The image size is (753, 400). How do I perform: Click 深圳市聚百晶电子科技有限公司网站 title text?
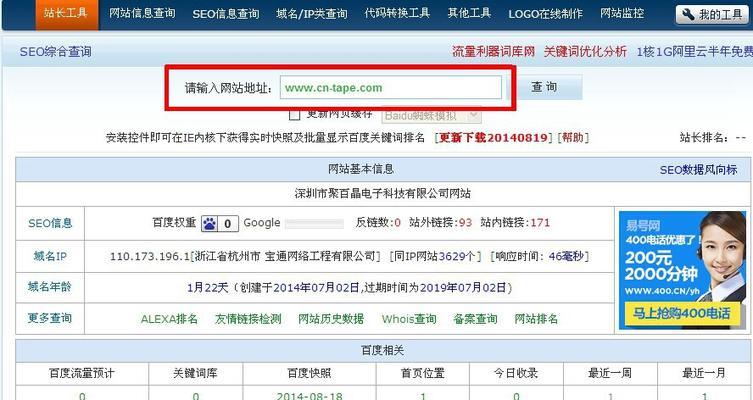382,194
